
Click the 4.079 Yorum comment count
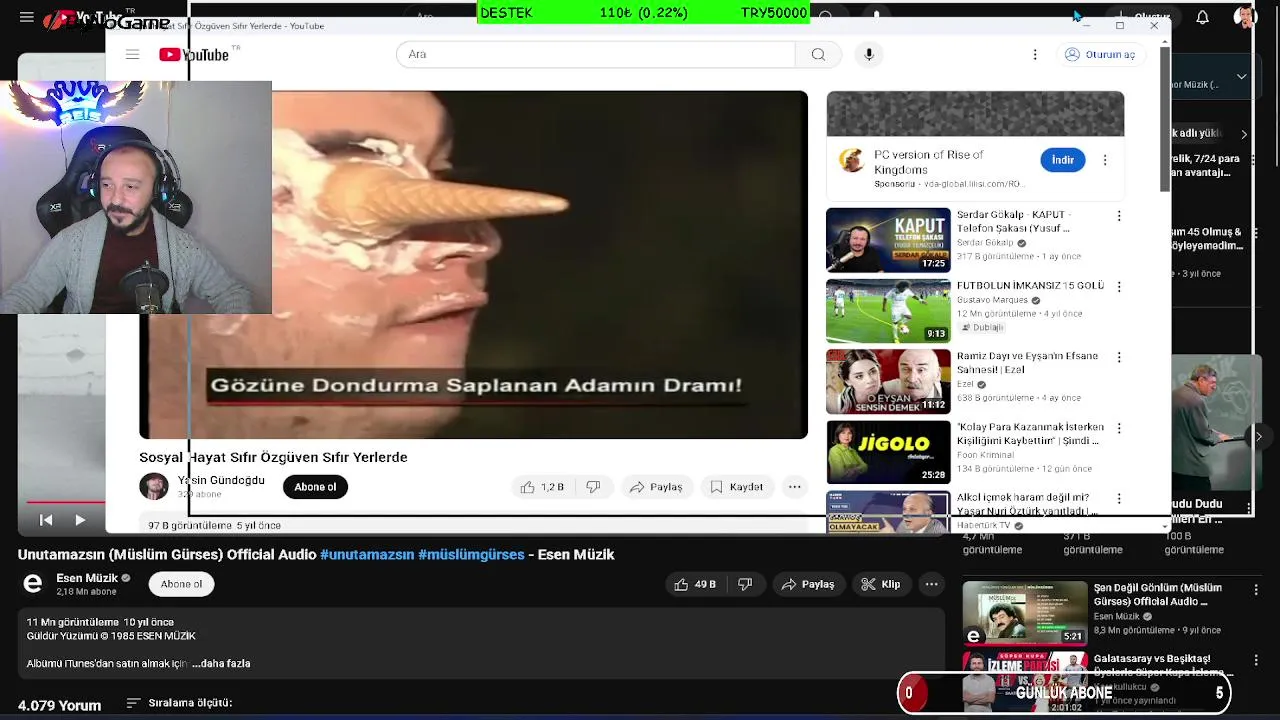[59, 705]
